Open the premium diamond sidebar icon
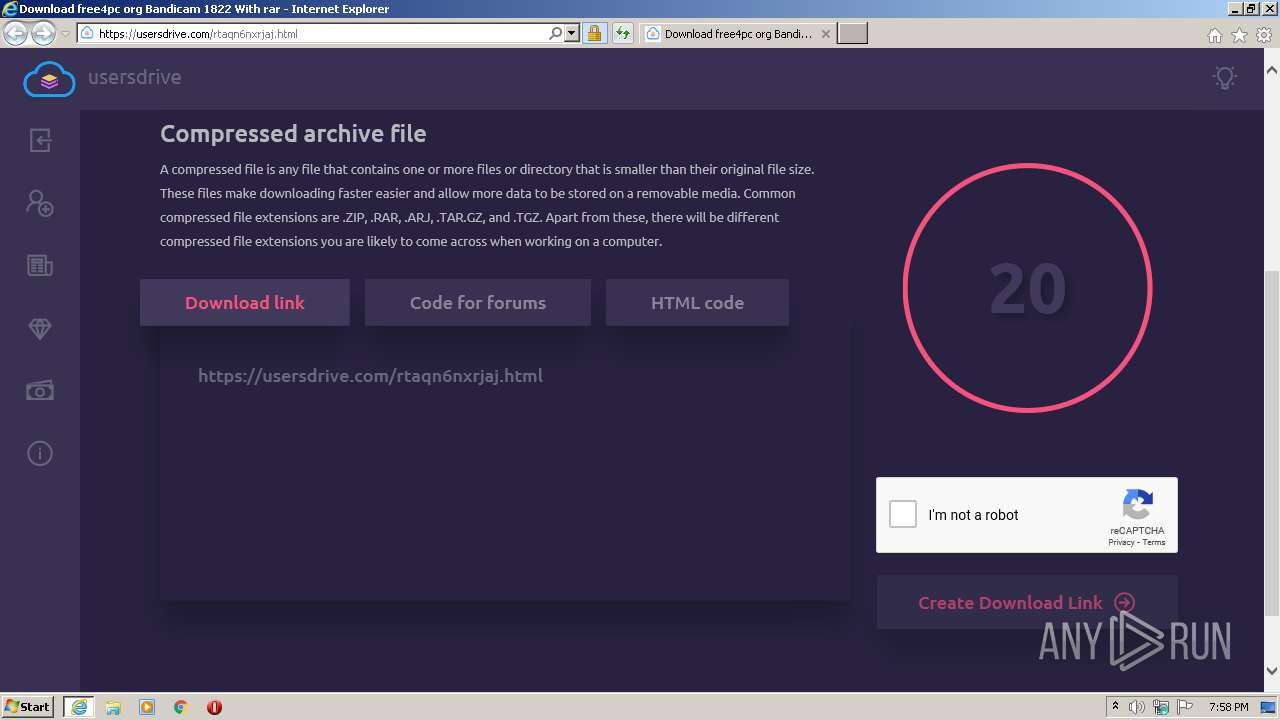Image resolution: width=1280 pixels, height=720 pixels. 40,329
